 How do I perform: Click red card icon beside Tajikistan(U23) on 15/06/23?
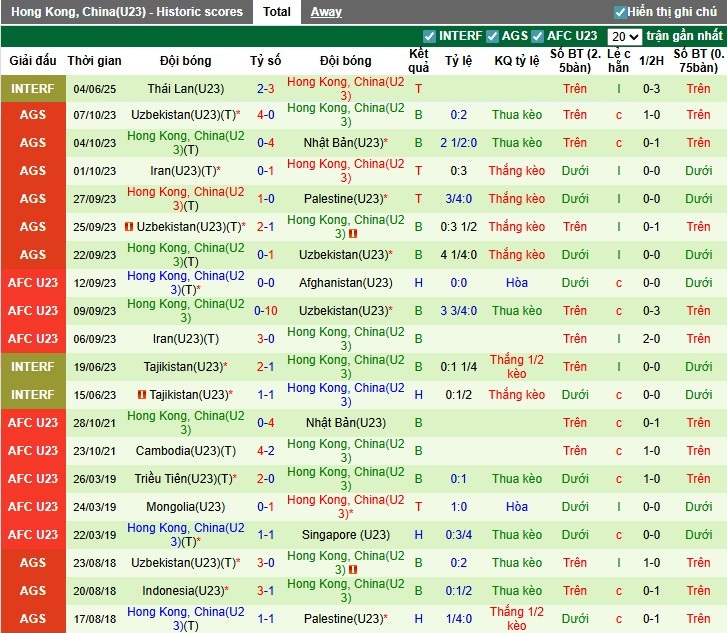[142, 395]
